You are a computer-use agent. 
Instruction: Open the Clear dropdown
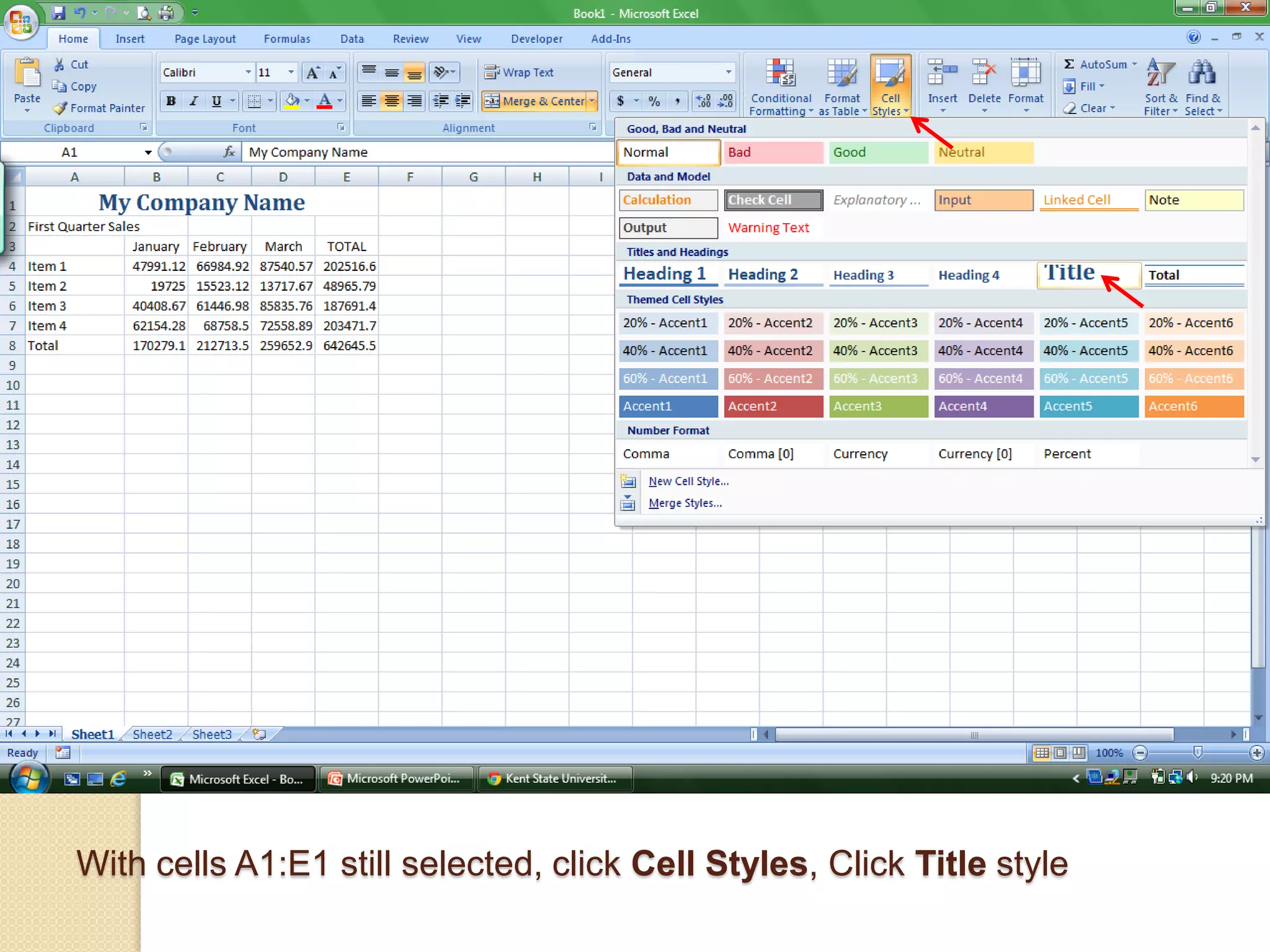click(1090, 108)
